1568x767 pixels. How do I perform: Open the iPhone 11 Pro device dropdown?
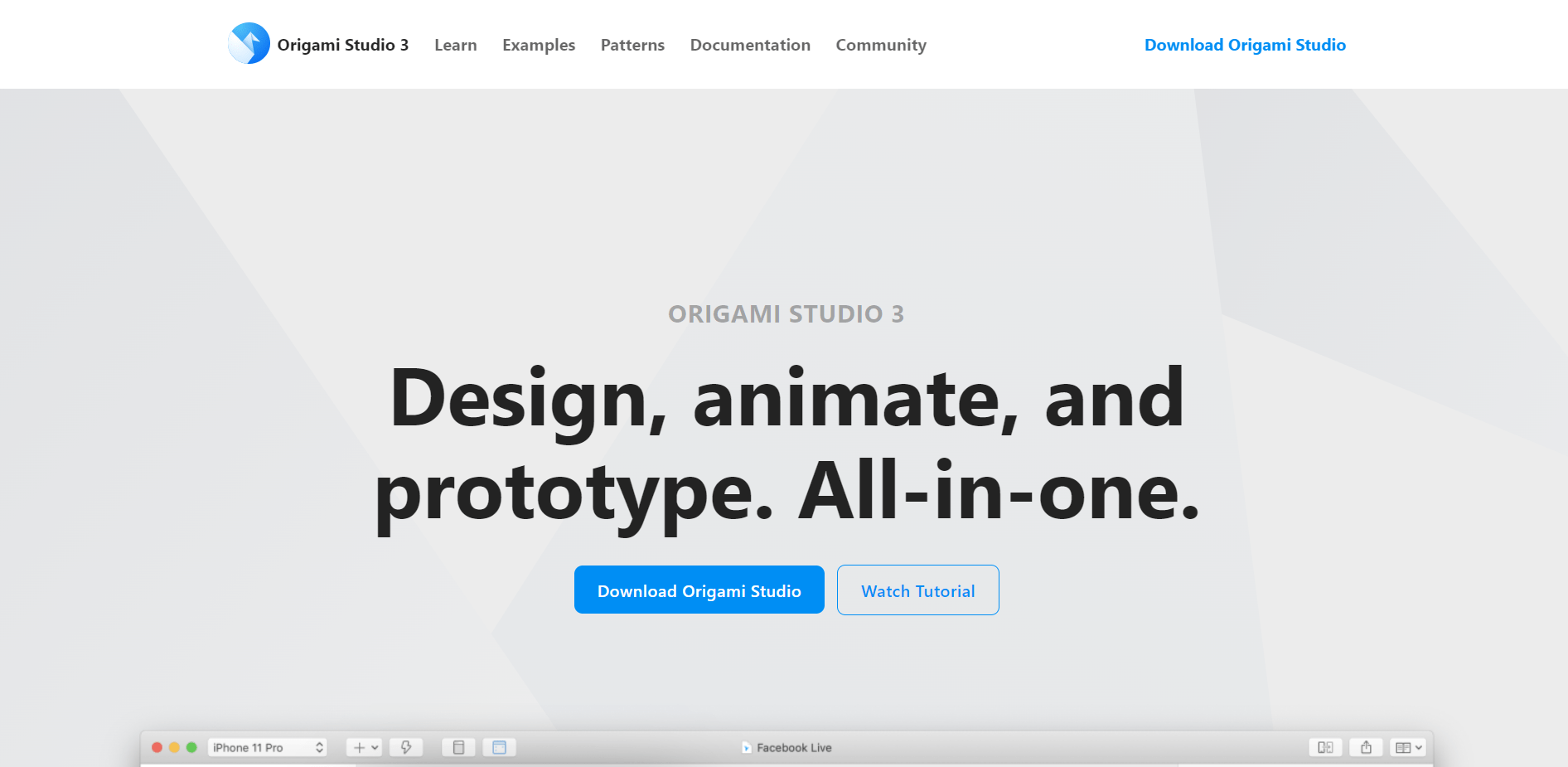pos(268,747)
